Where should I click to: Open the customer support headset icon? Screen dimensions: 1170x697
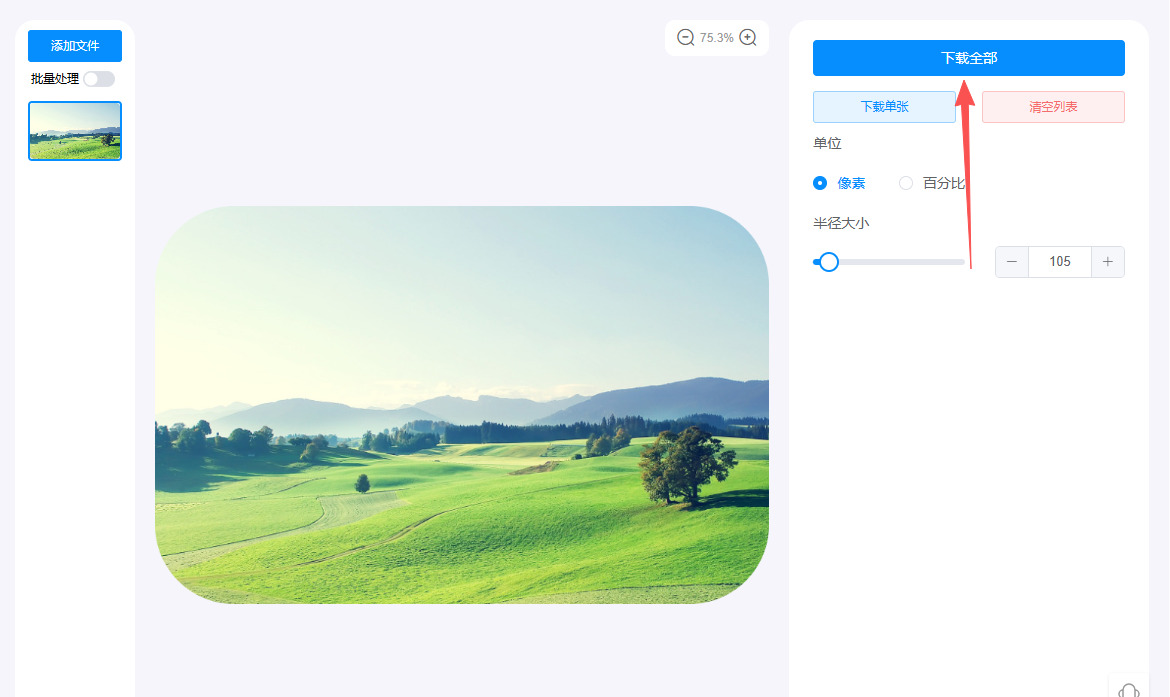(1129, 690)
